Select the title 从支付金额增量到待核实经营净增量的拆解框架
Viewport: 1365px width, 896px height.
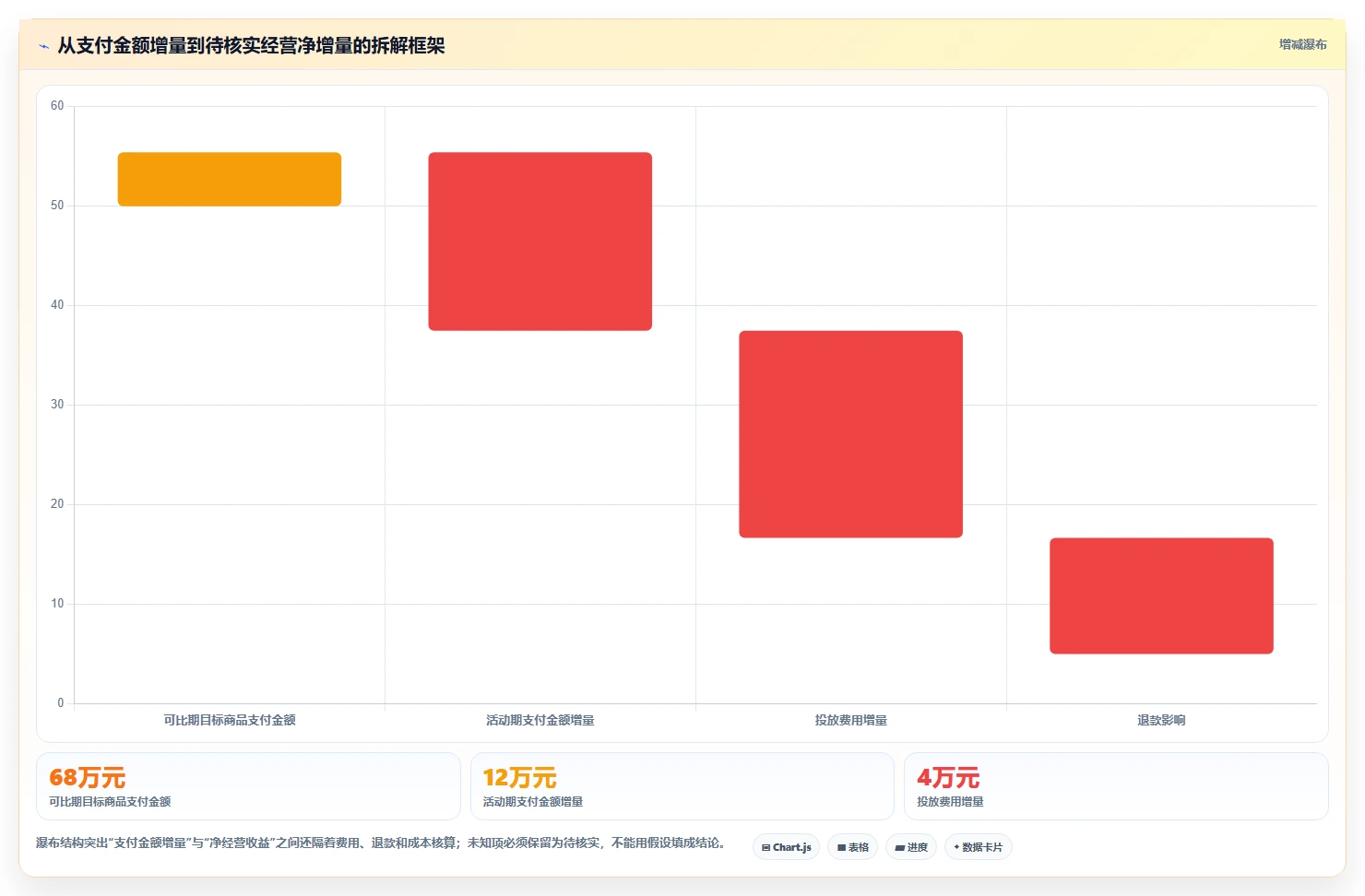pos(251,45)
